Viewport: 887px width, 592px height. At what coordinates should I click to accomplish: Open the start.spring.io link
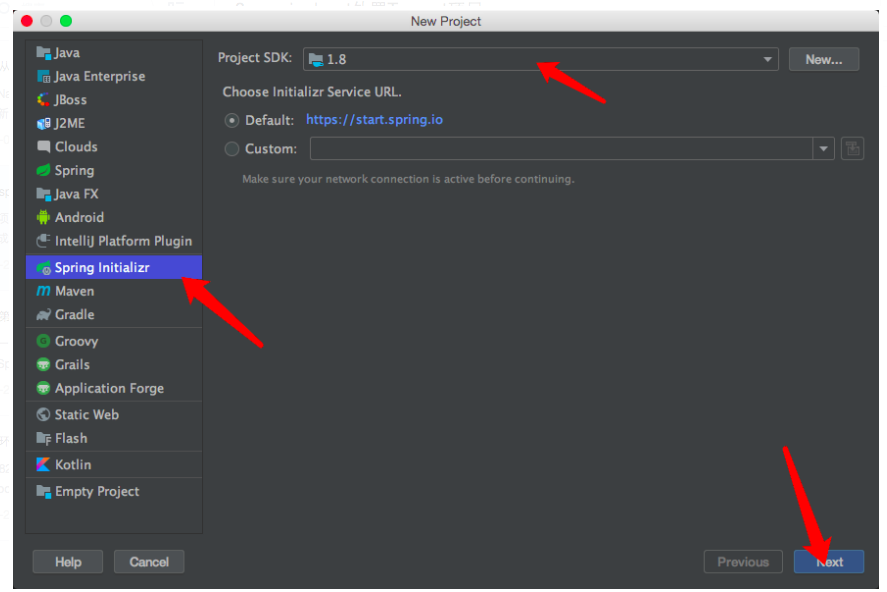coord(374,120)
